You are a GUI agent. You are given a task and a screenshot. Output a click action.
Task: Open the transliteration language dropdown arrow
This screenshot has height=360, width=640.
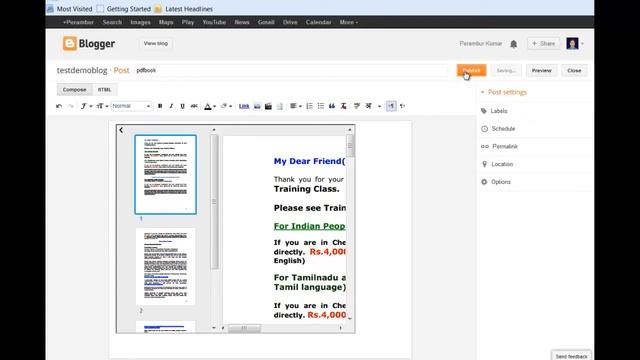379,106
